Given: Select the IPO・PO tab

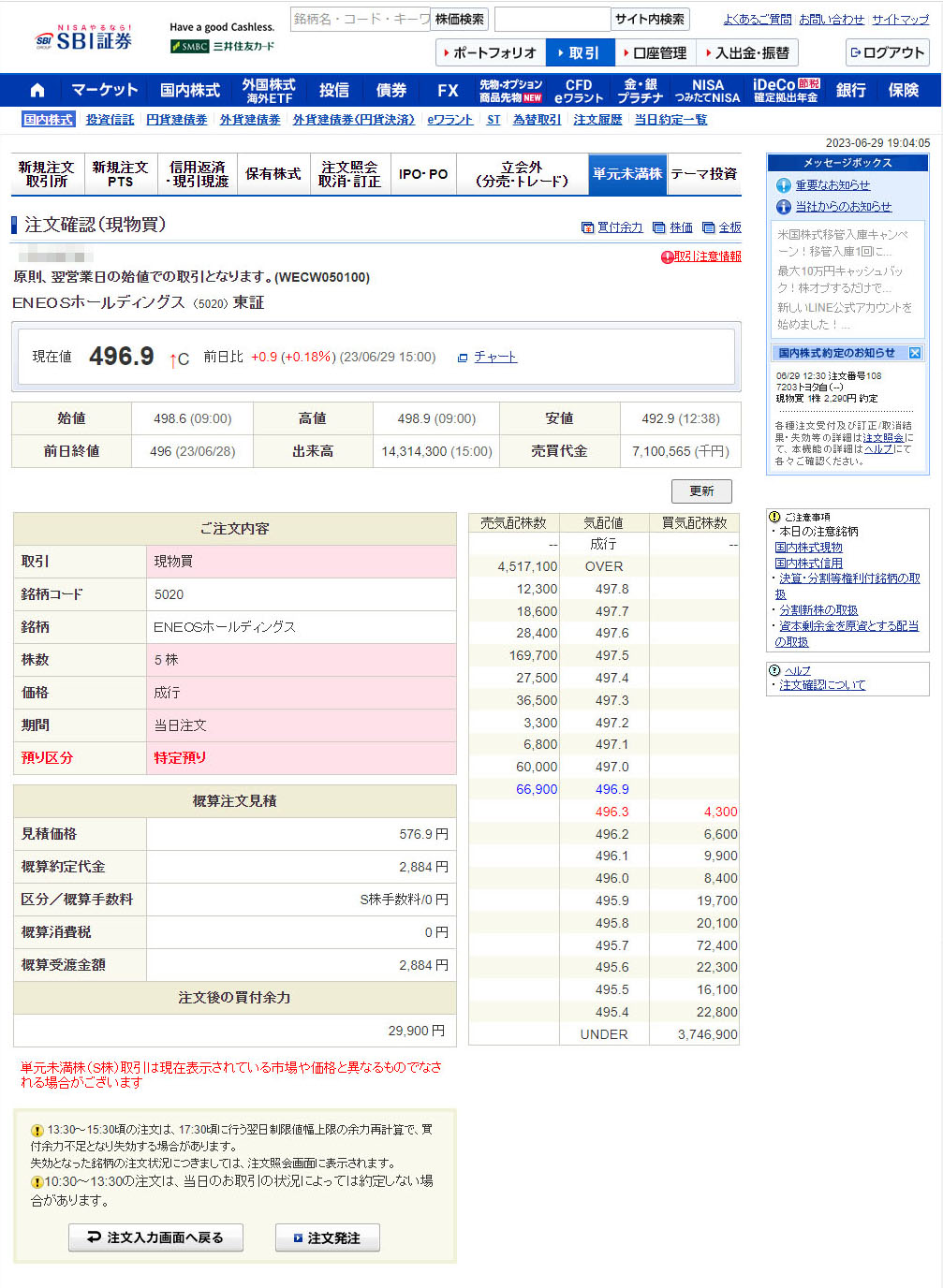Looking at the screenshot, I should pyautogui.click(x=423, y=174).
